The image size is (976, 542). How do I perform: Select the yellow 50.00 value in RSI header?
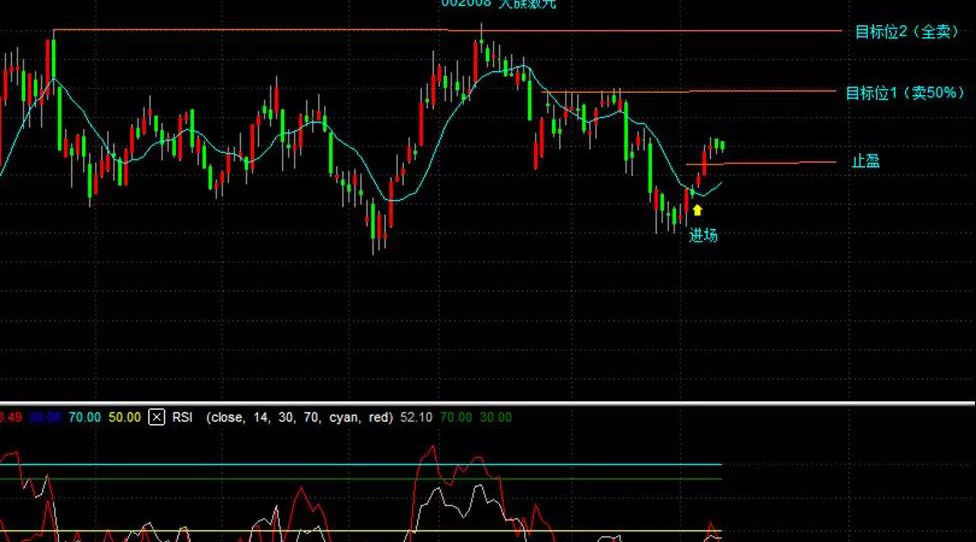pyautogui.click(x=125, y=417)
